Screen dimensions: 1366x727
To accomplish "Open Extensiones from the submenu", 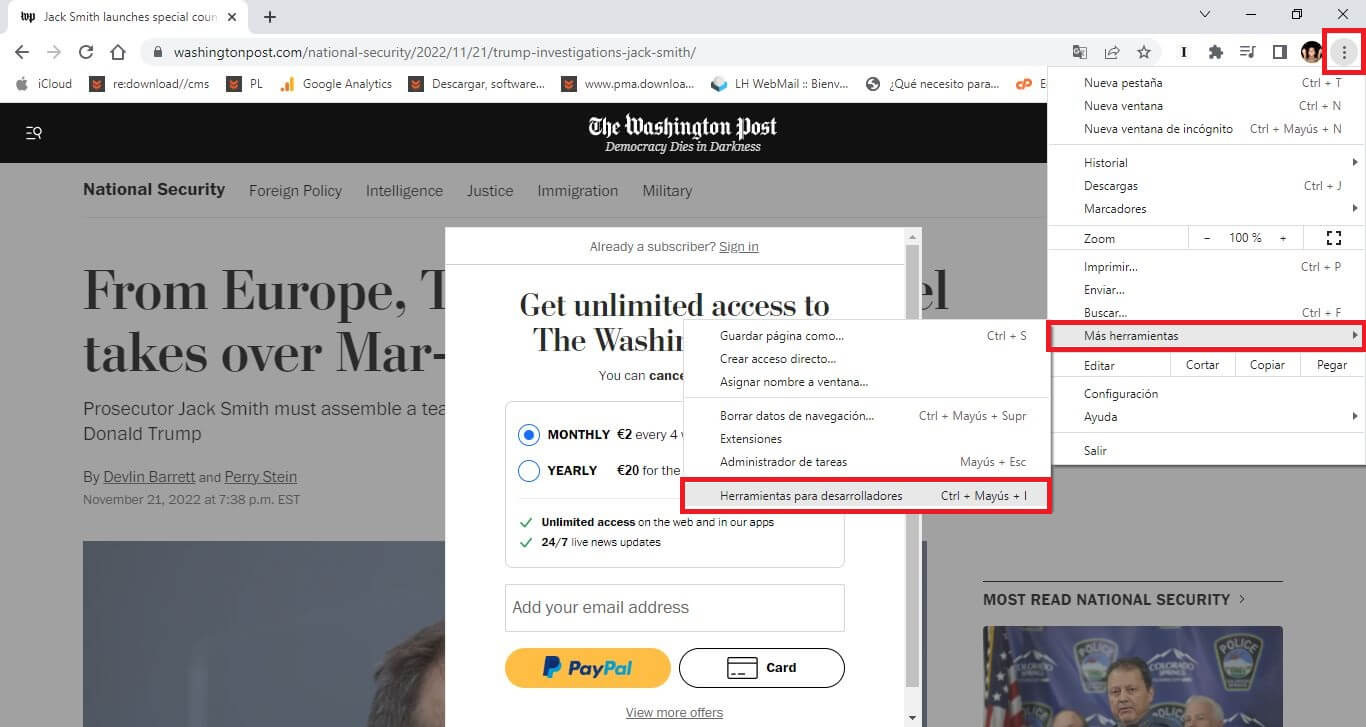I will pos(866,439).
